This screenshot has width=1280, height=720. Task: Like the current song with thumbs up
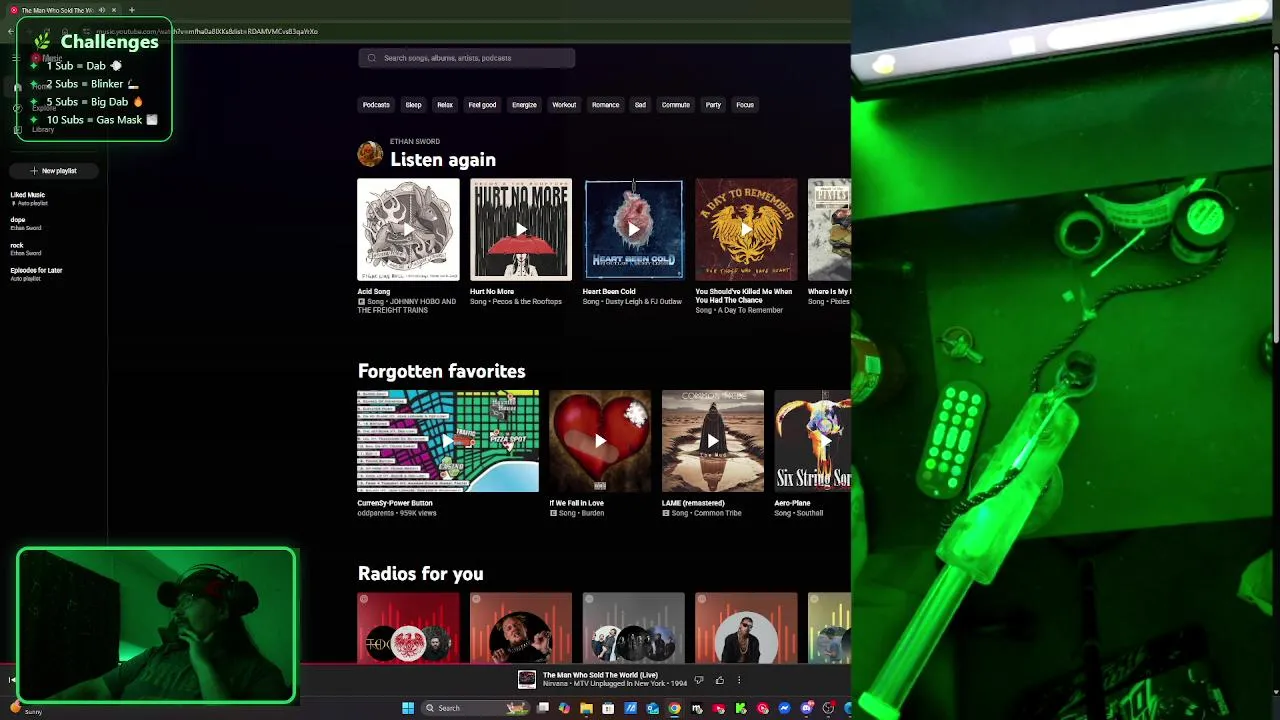[x=719, y=680]
